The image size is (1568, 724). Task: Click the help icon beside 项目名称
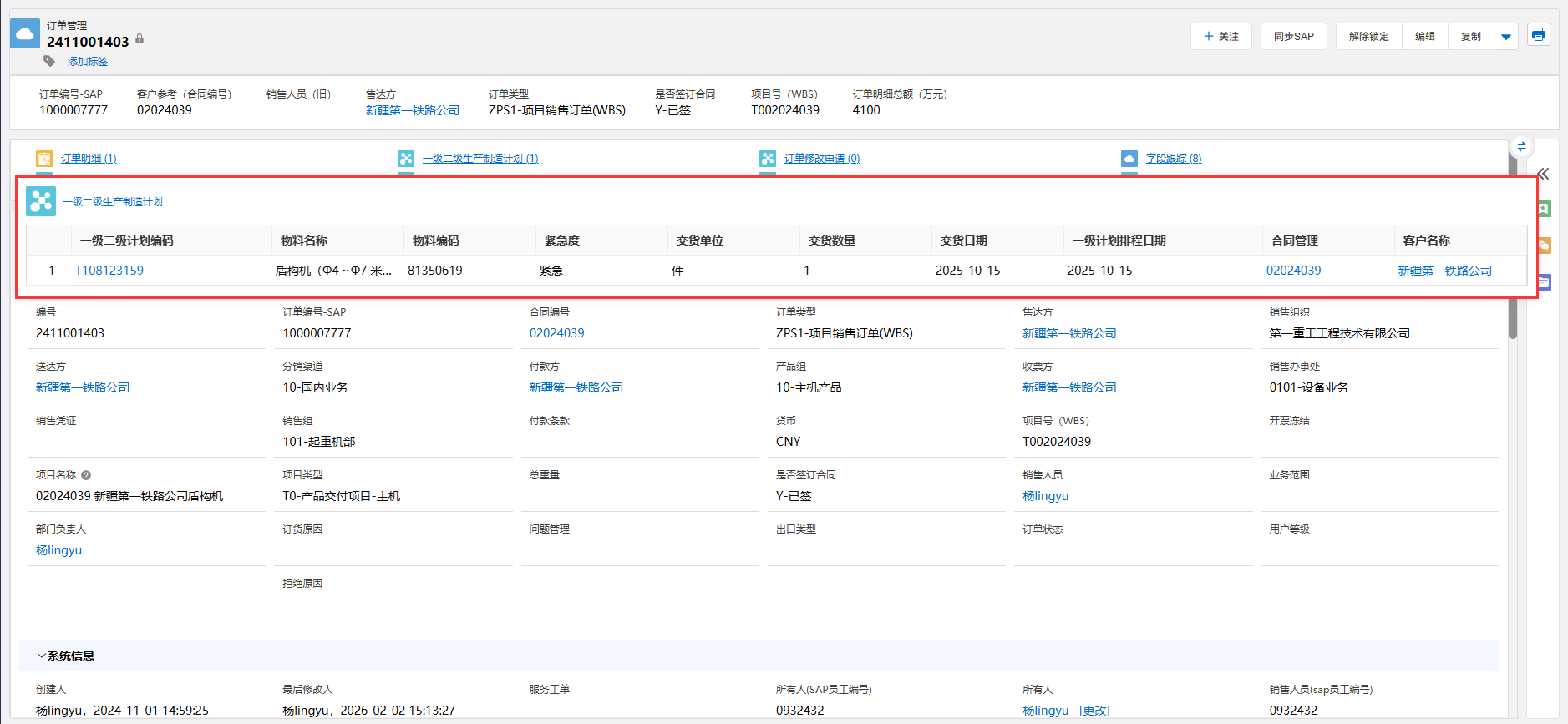tap(86, 475)
